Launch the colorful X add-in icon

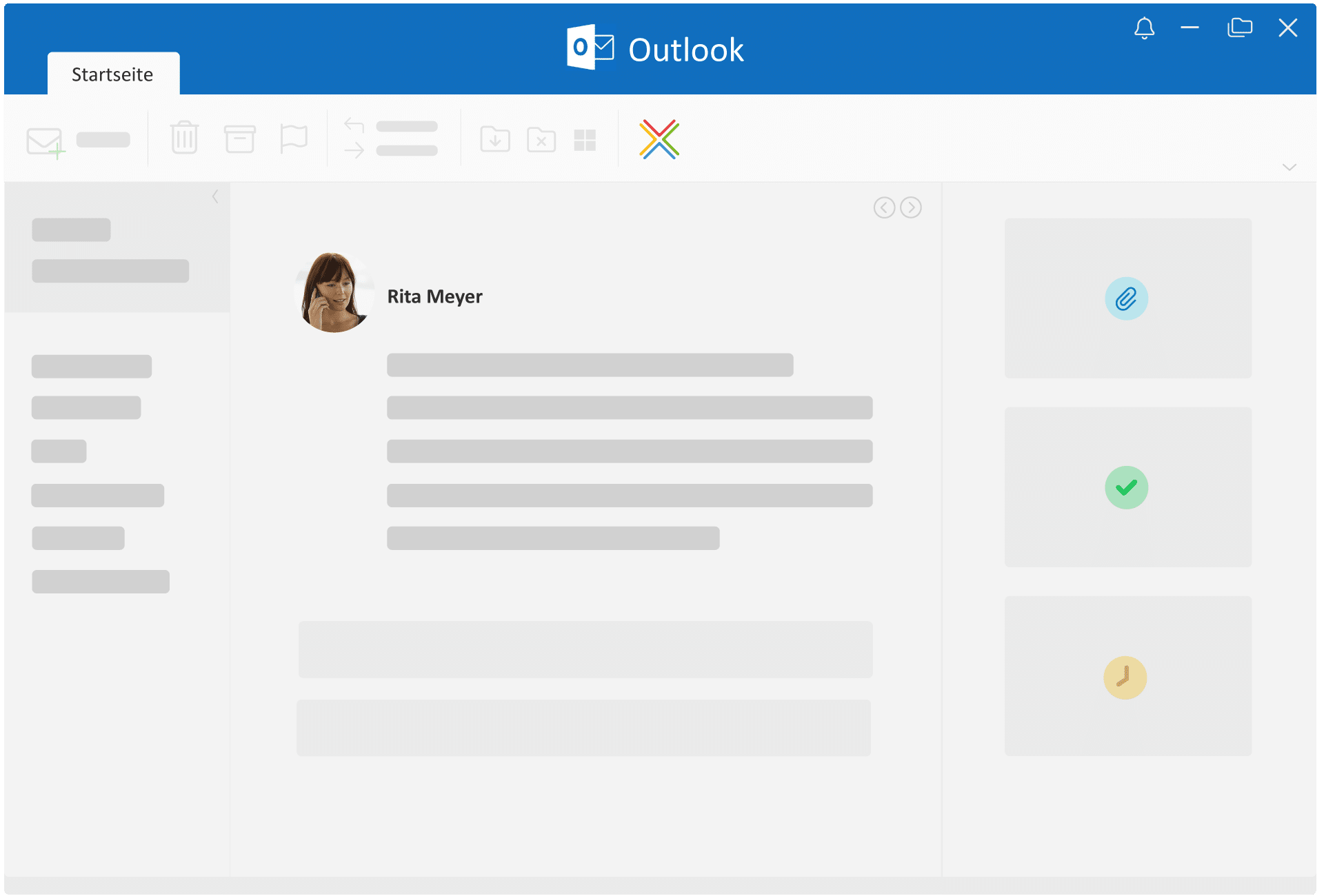point(659,139)
